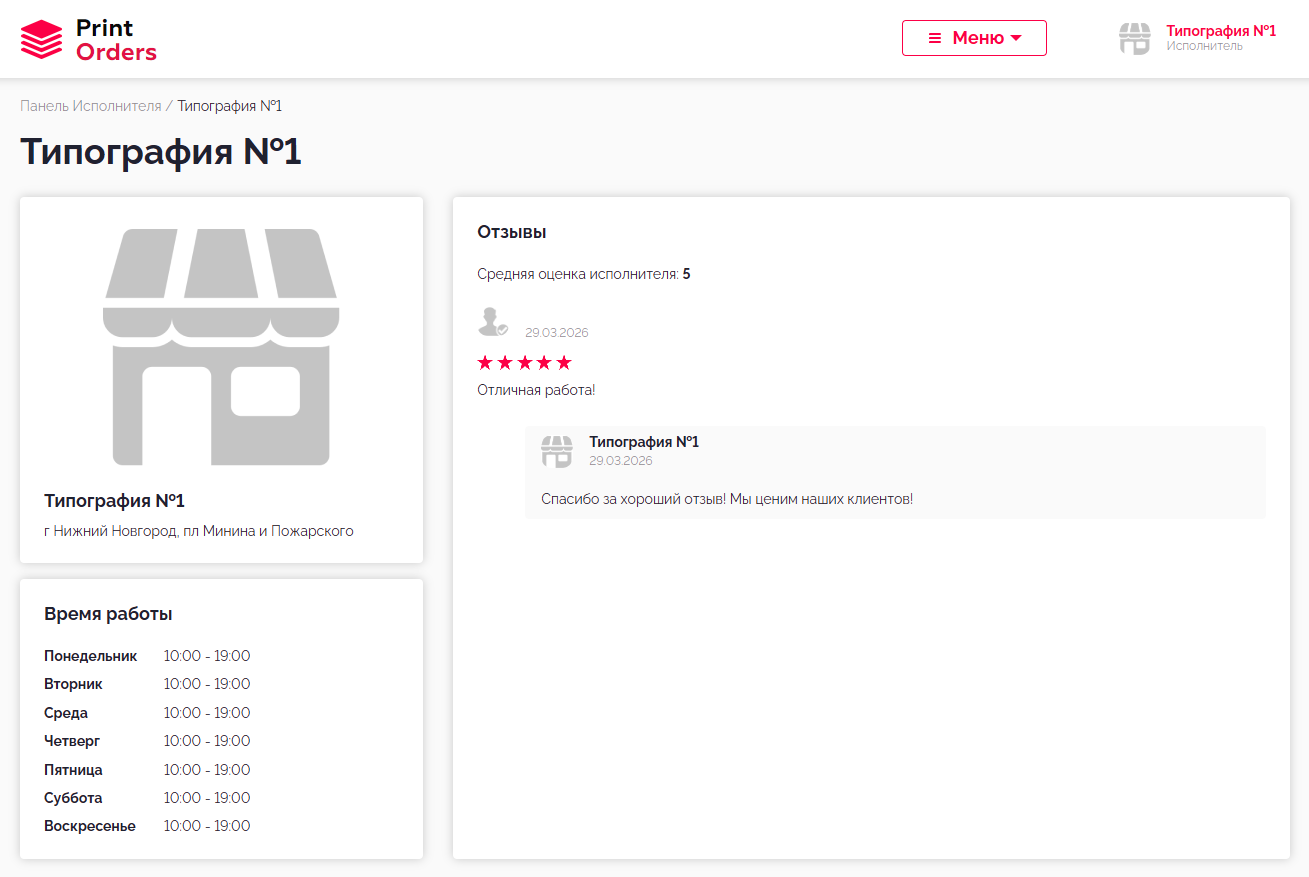Click the reply text Спасибо за хороший отзыв
1309x877 pixels.
(726, 499)
